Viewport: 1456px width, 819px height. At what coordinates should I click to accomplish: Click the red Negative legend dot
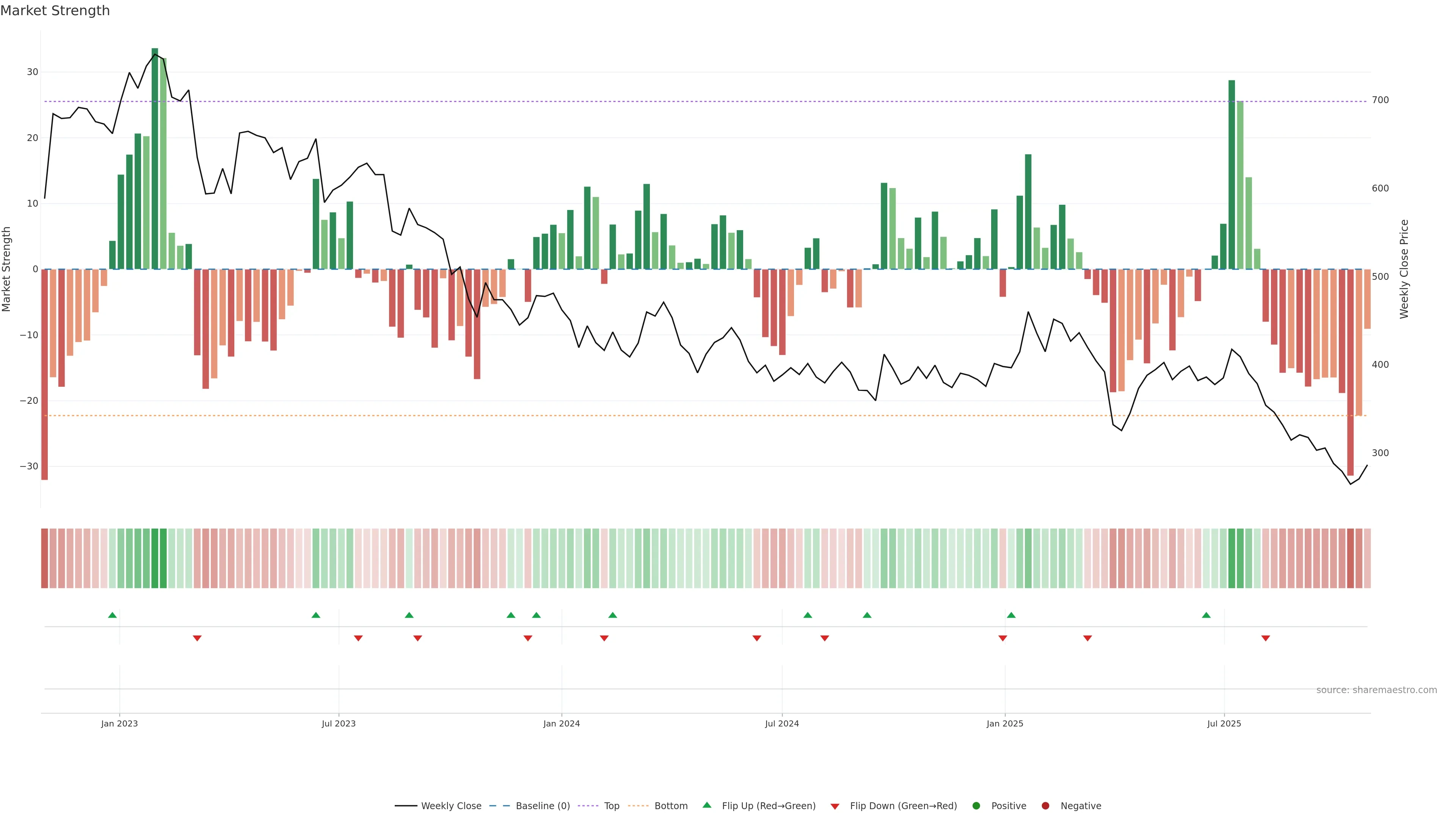1045,806
